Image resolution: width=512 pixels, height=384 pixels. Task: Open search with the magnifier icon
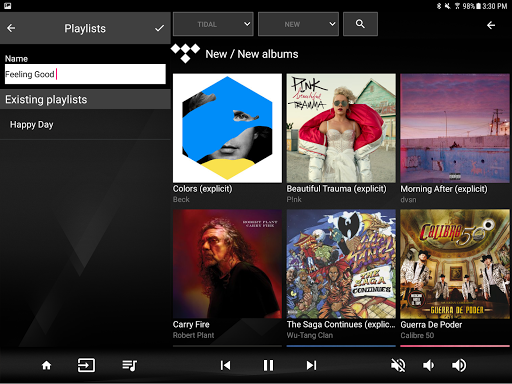tap(360, 24)
